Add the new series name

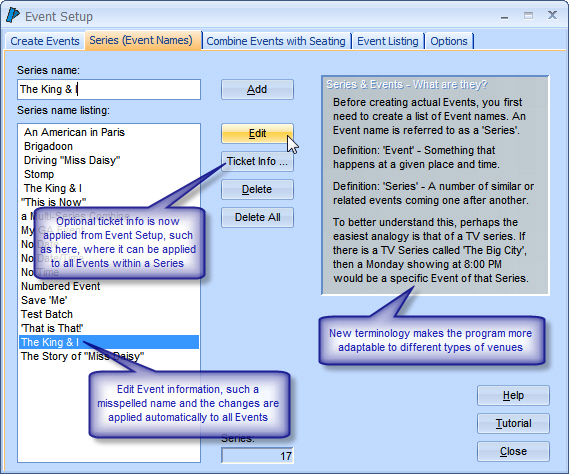pyautogui.click(x=257, y=89)
